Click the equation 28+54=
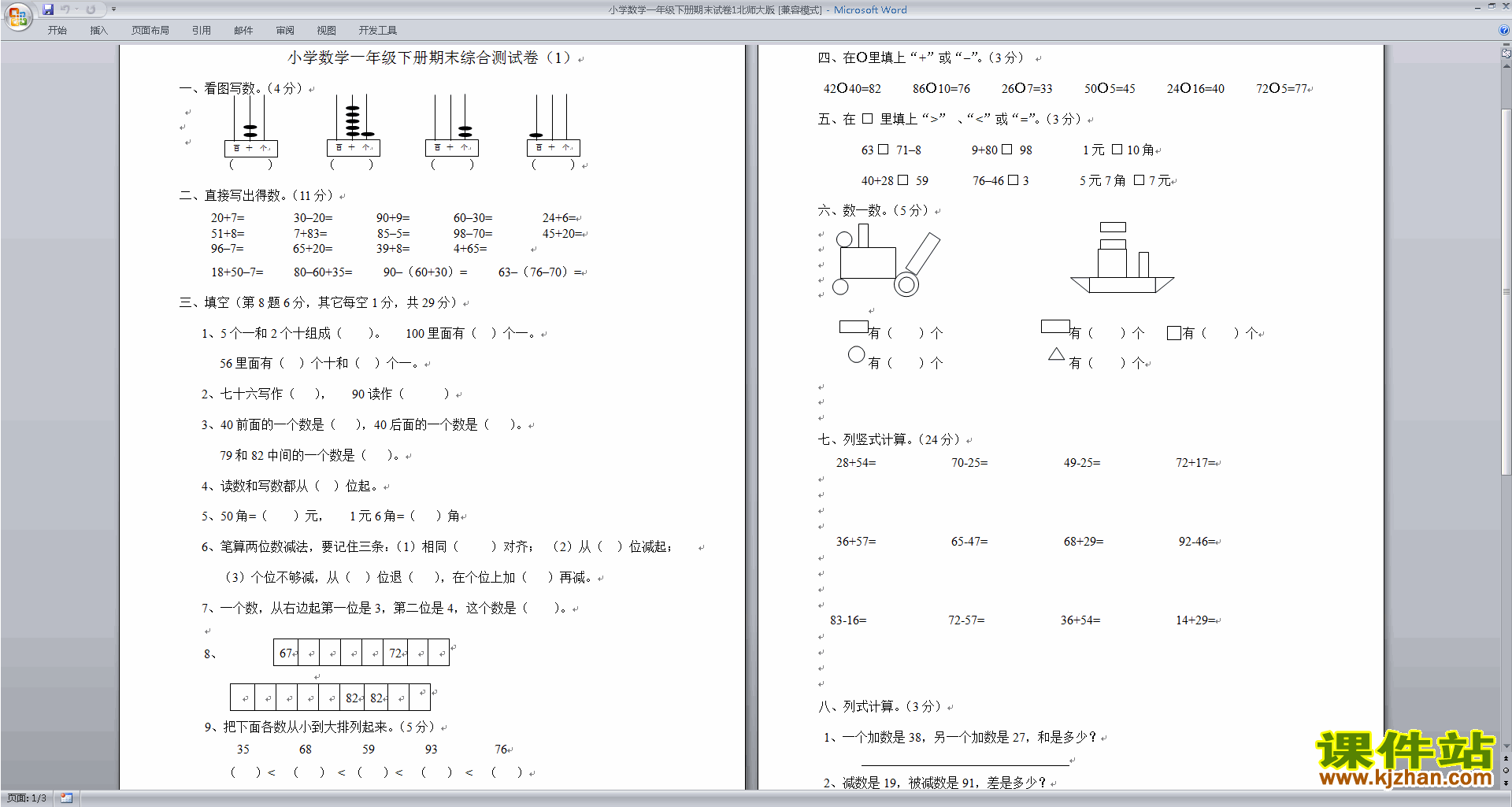The height and width of the screenshot is (807, 1512). pyautogui.click(x=856, y=463)
